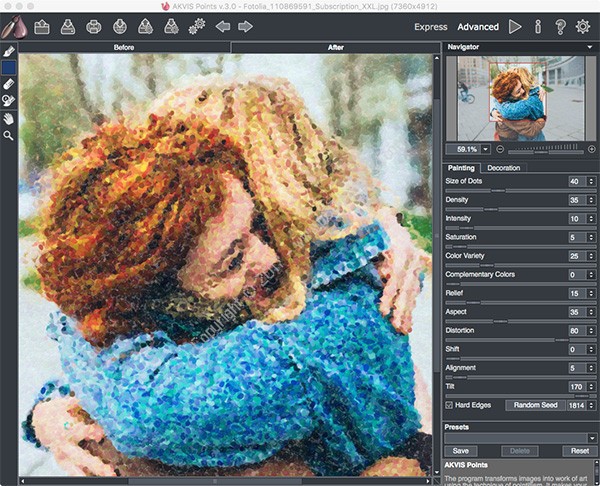The image size is (600, 486).
Task: Show the Before tab
Action: tap(124, 47)
